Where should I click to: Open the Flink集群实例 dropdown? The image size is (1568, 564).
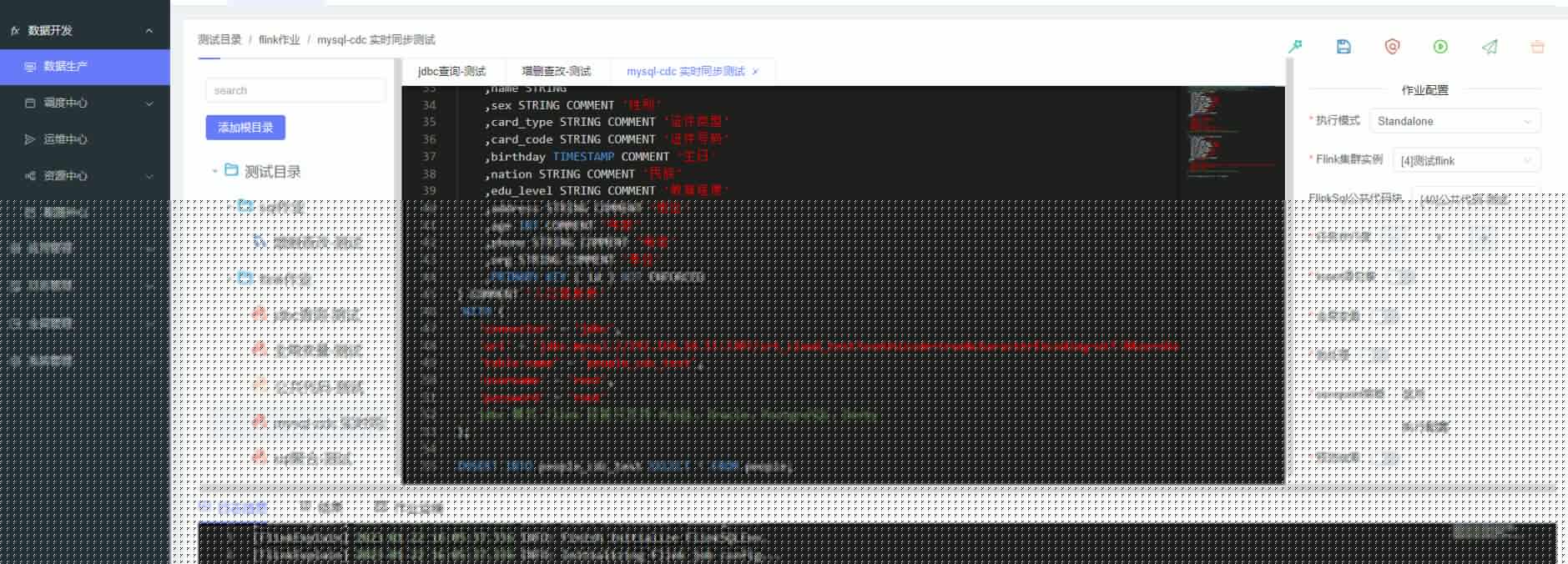(x=1466, y=160)
